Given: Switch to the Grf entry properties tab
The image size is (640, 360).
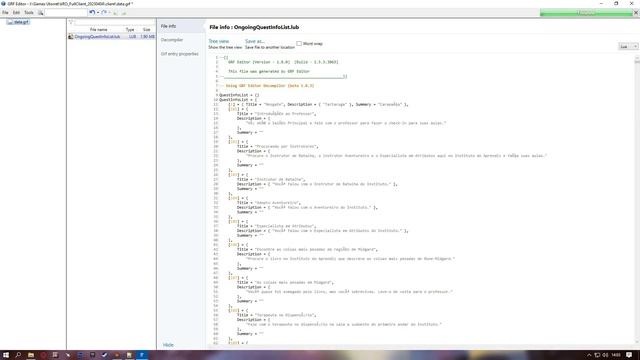Looking at the screenshot, I should 179,54.
